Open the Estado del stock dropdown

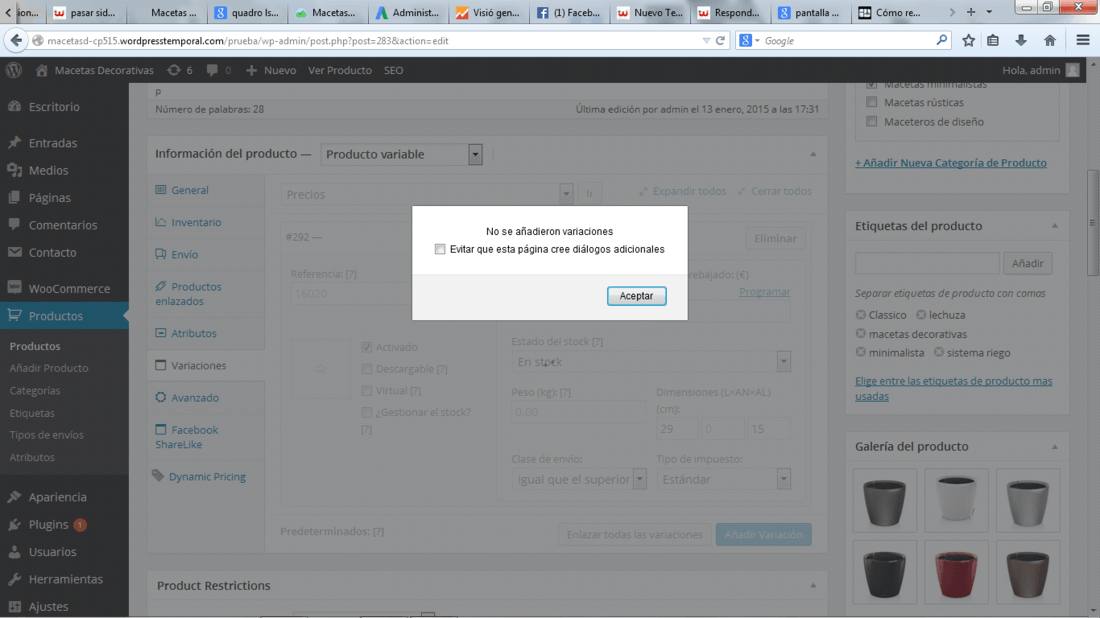[x=650, y=362]
